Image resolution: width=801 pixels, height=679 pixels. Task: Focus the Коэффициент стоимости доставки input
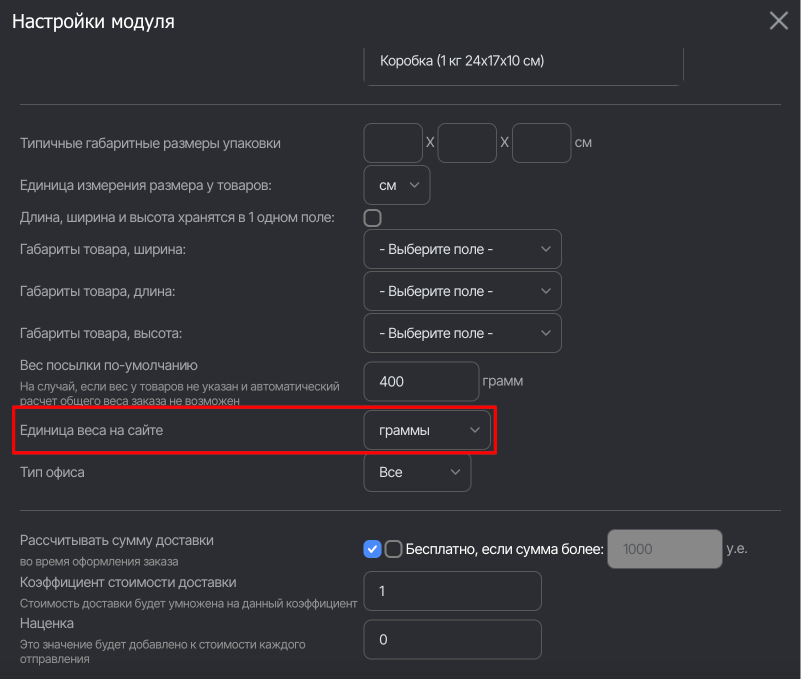coord(452,591)
